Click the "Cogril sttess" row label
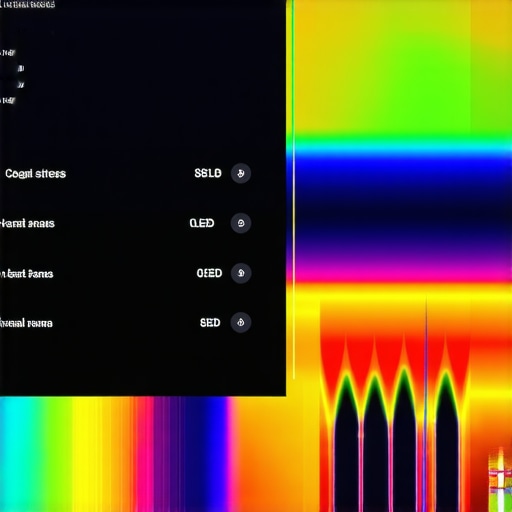Viewport: 512px width, 512px height. [x=35, y=174]
